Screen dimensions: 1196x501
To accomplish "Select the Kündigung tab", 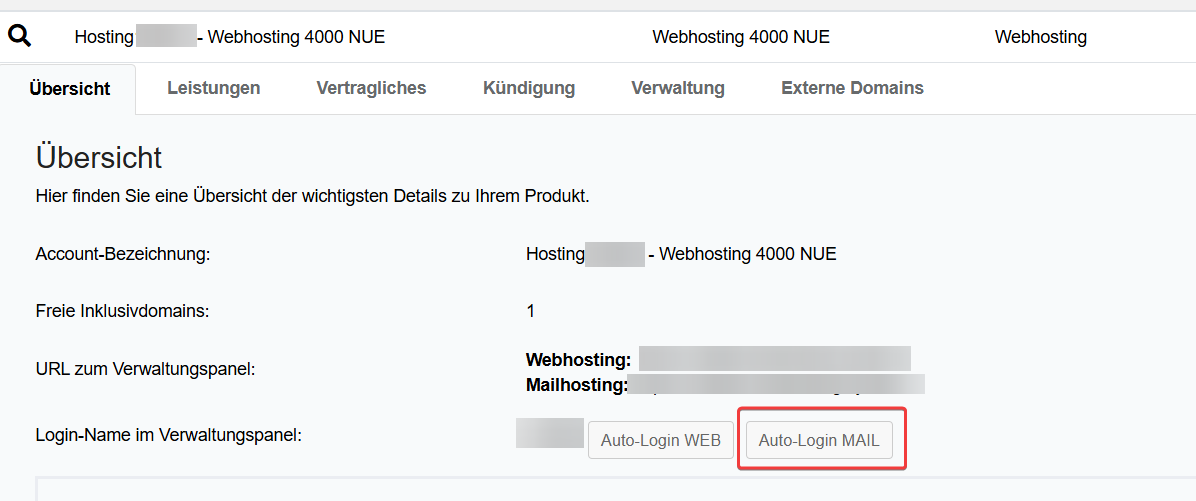I will point(529,88).
